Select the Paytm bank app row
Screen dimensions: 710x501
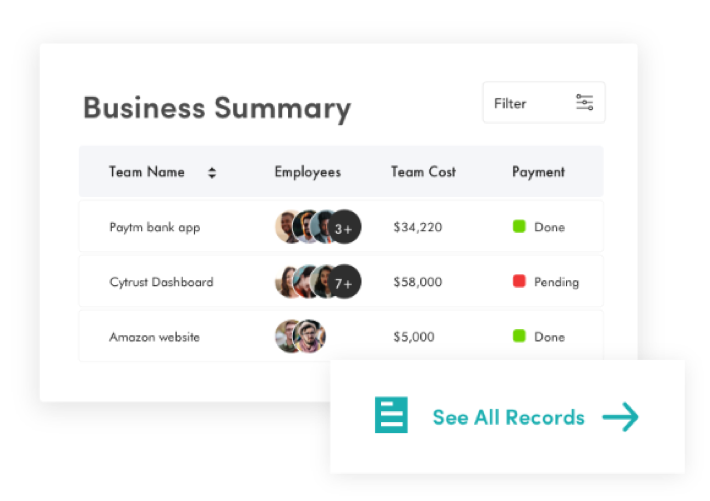tap(341, 226)
